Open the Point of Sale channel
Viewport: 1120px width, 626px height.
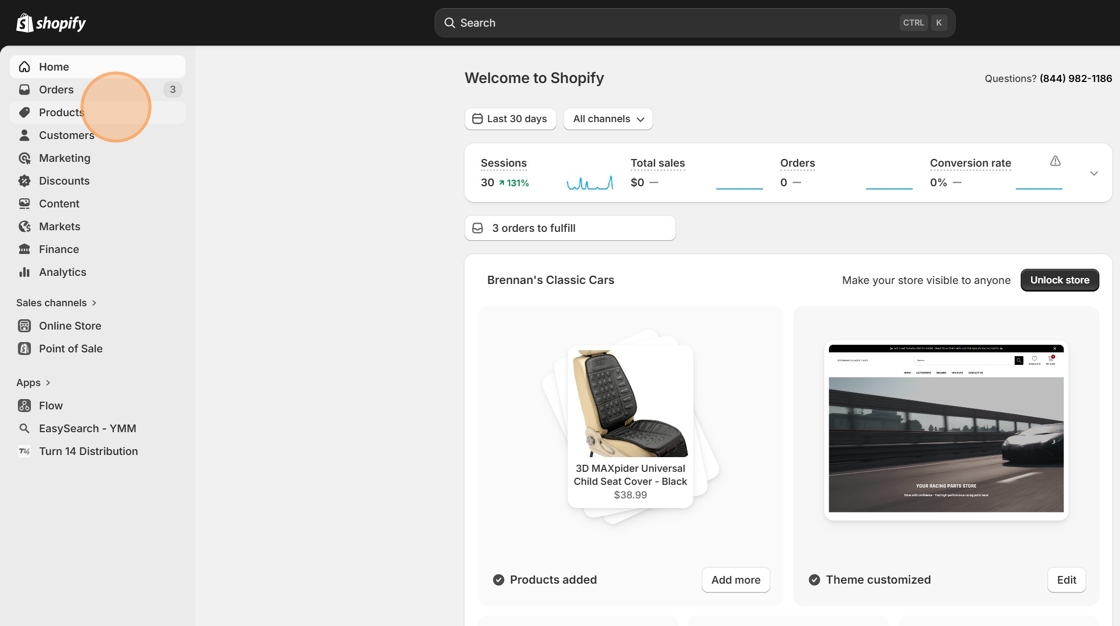(98, 349)
